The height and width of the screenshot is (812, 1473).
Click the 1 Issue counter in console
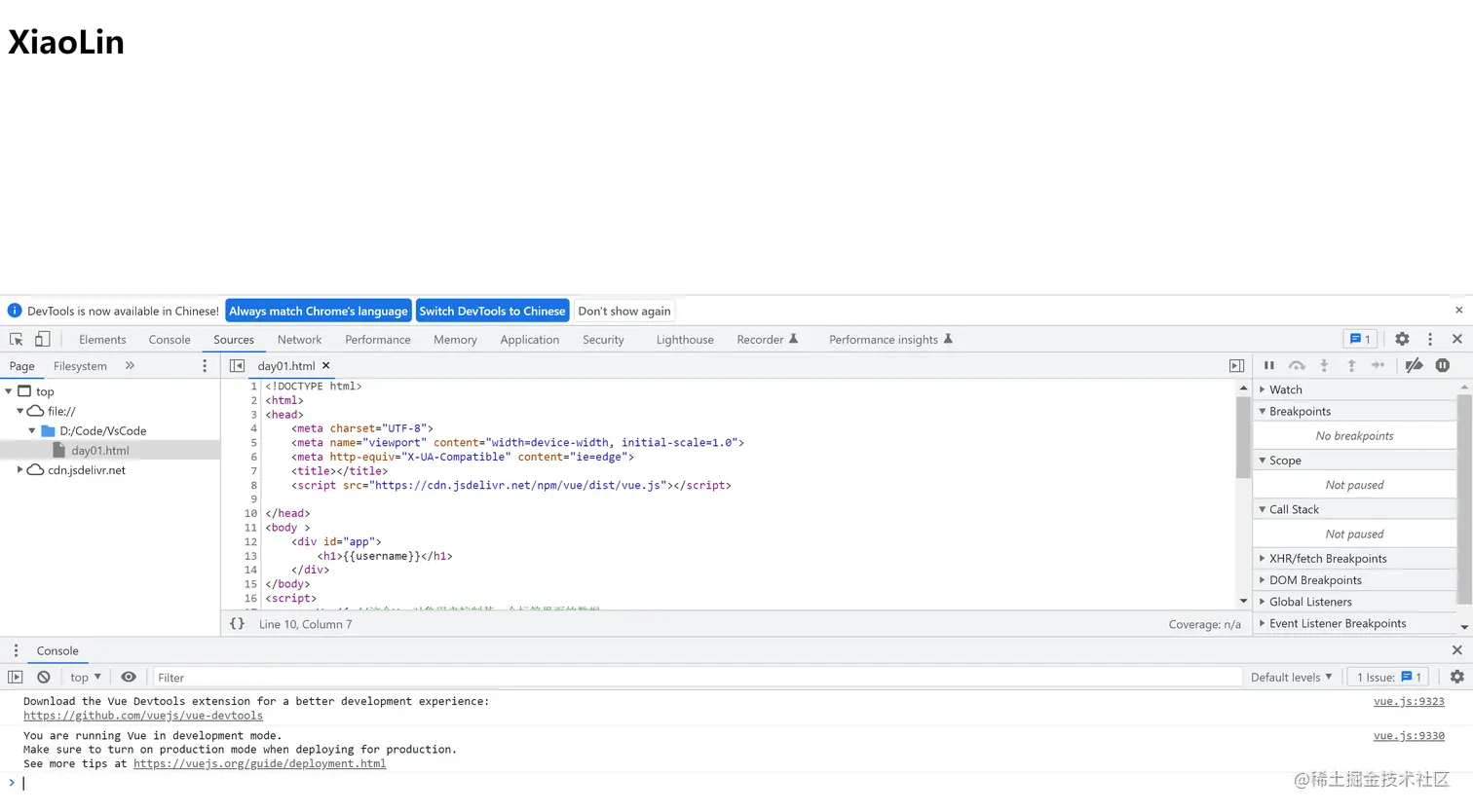tap(1390, 678)
